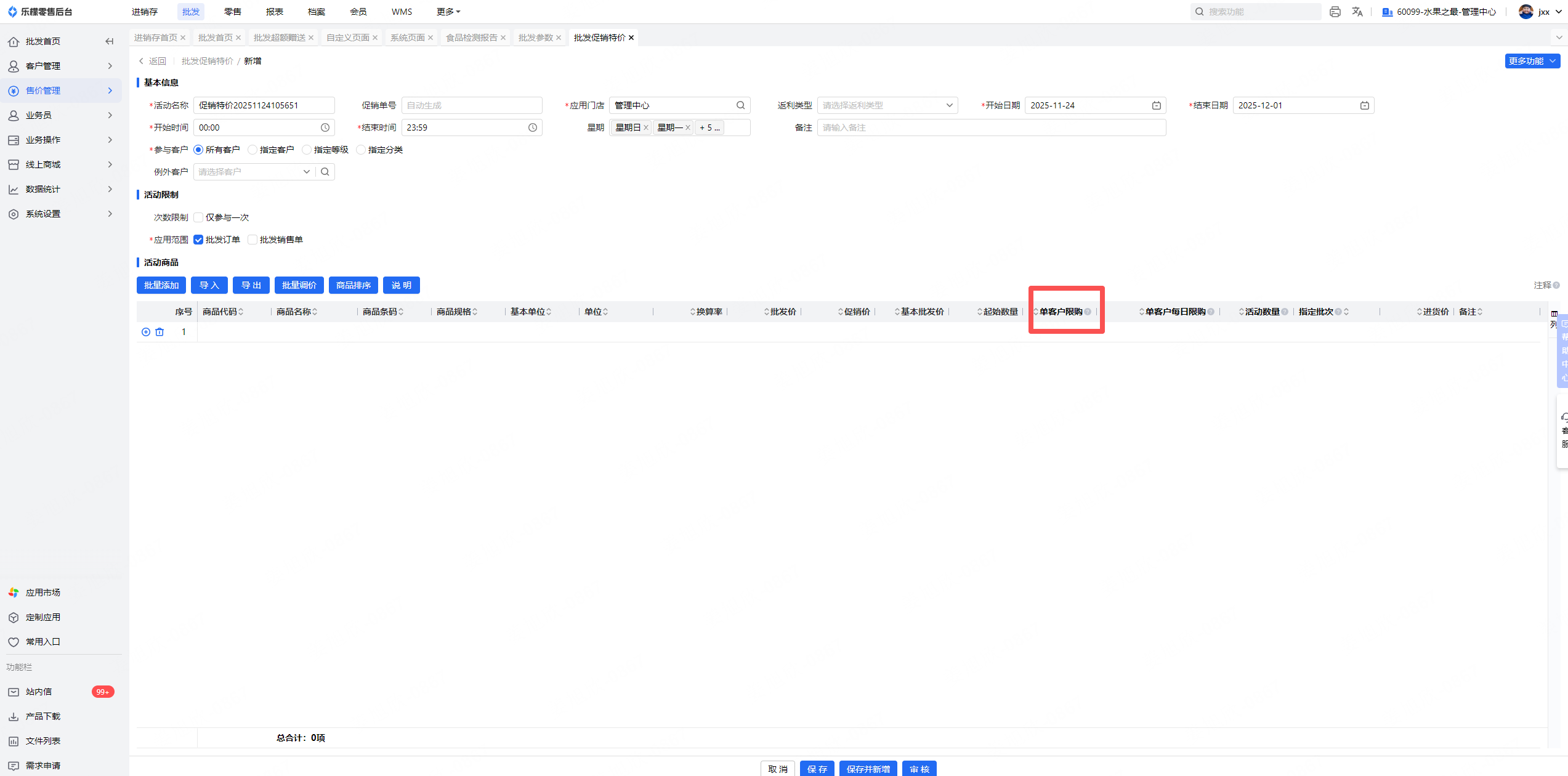Enable 批发销售单 checkbox
The height and width of the screenshot is (776, 1568).
253,240
